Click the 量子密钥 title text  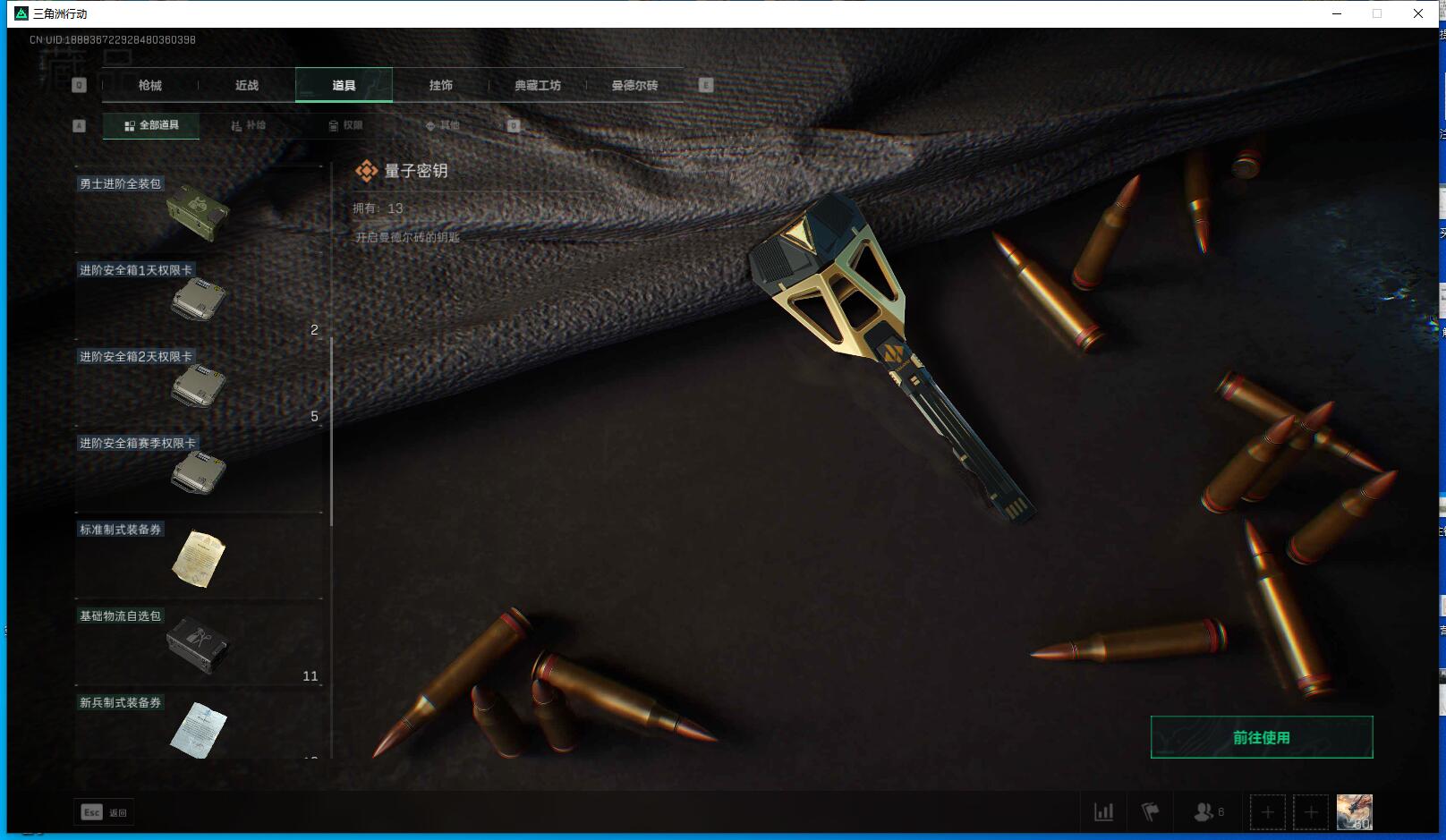tap(416, 171)
